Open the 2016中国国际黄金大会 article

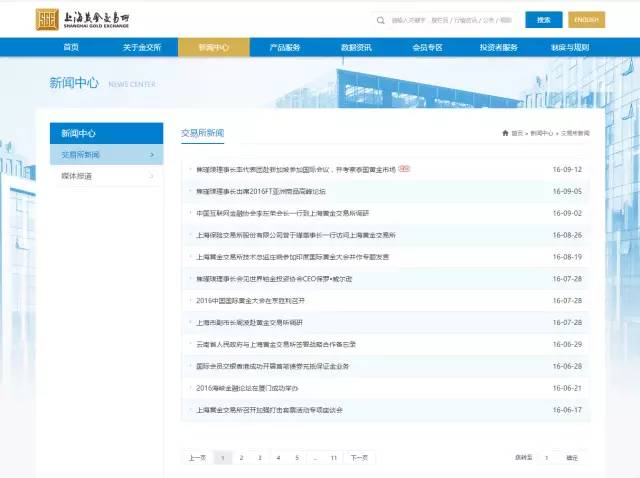tap(250, 300)
